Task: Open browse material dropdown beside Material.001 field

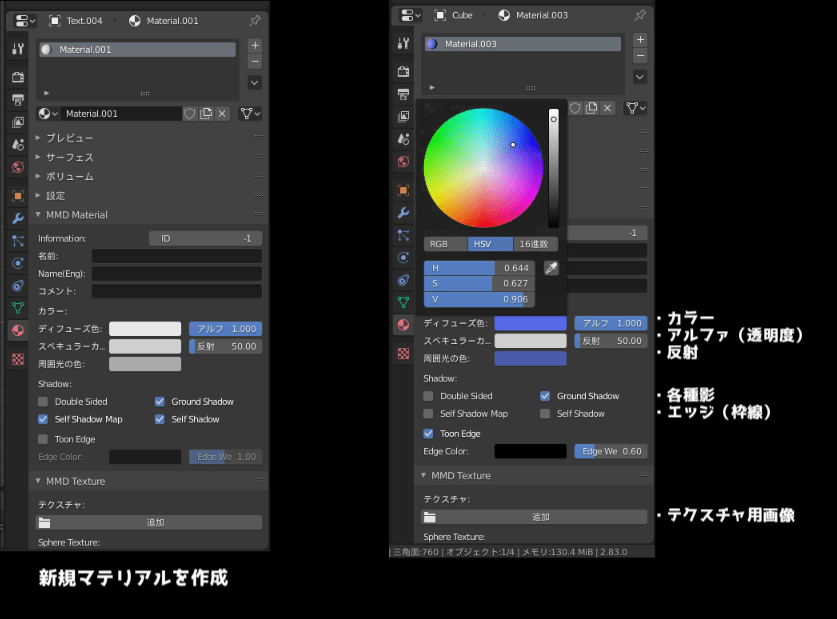Action: (48, 114)
